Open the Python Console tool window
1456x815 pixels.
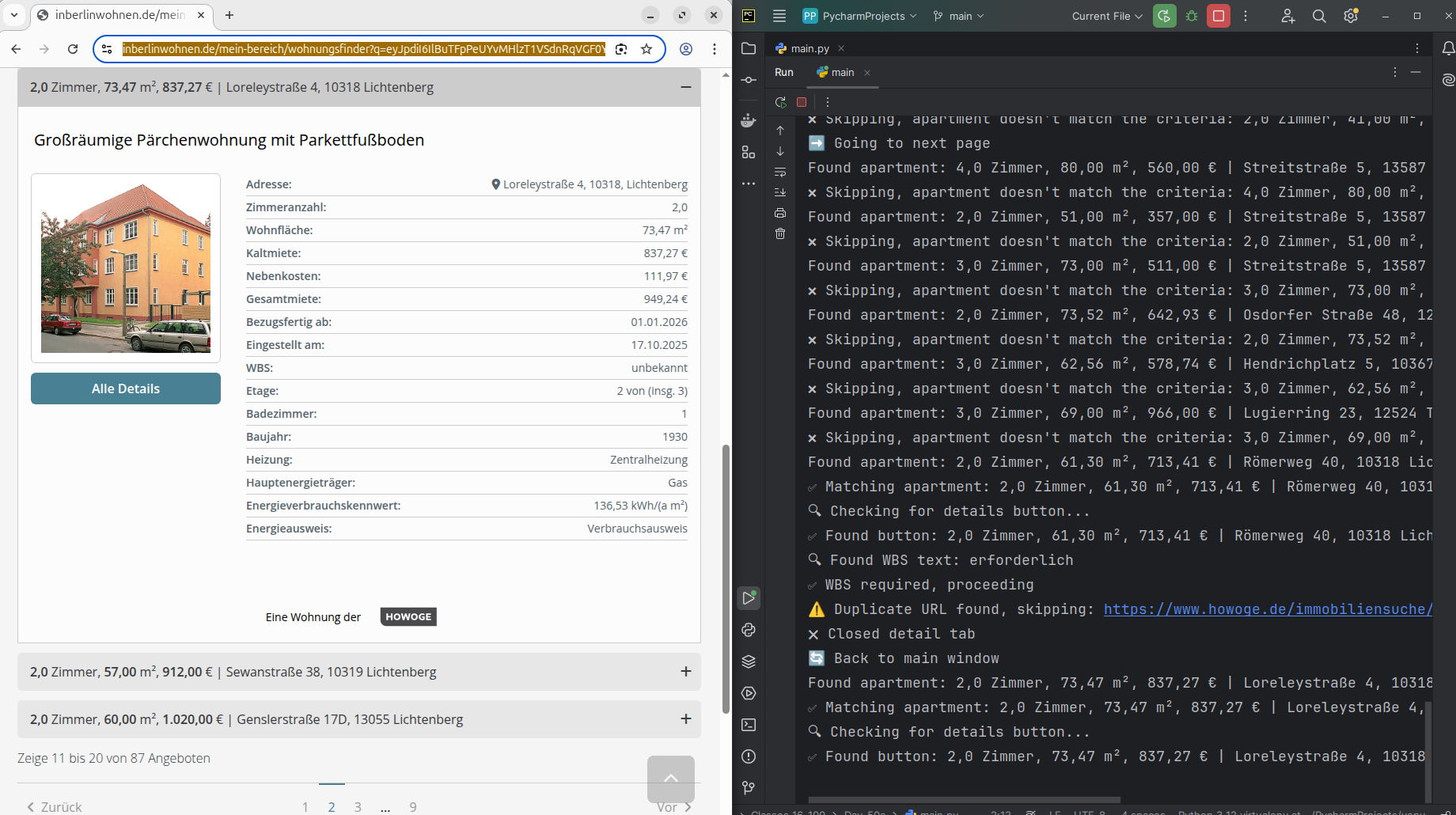point(749,630)
